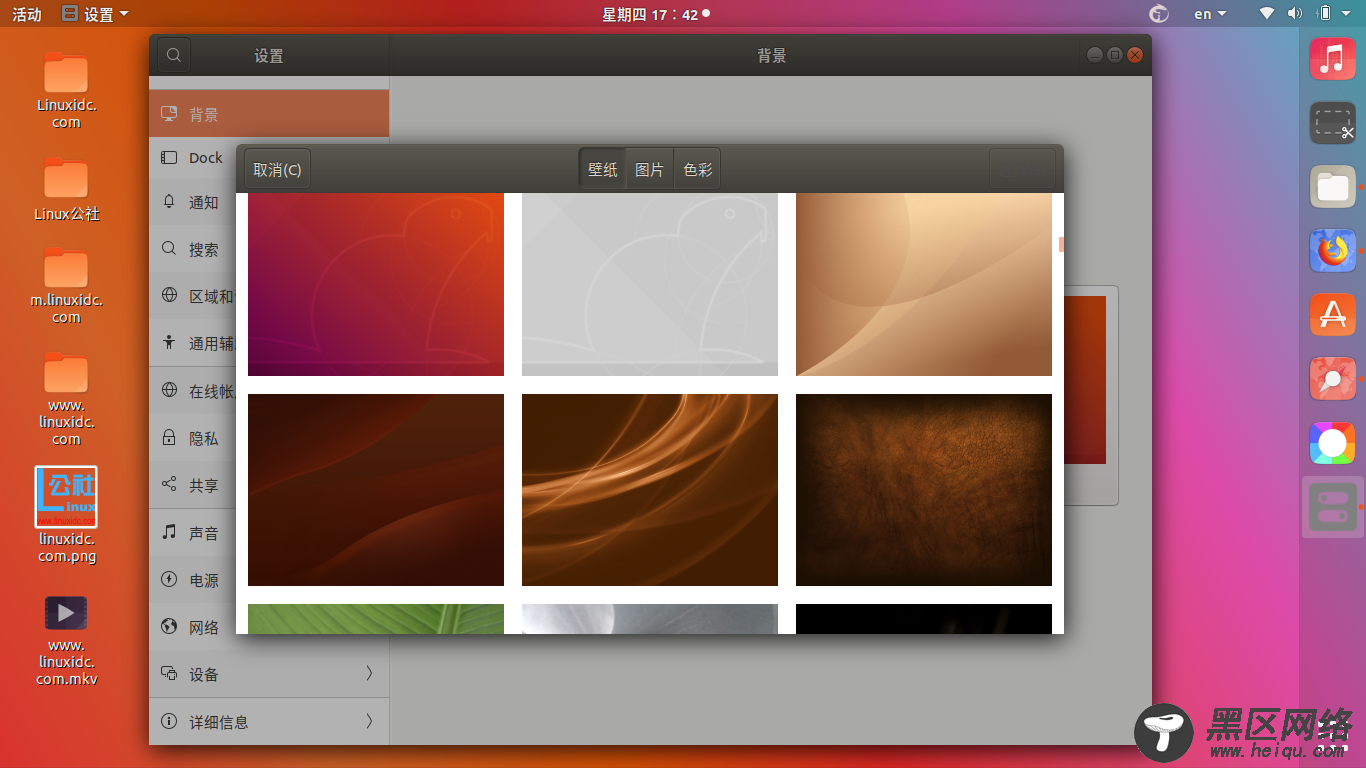Choose the grey beaver wallpaper
This screenshot has width=1366, height=768.
tap(650, 284)
